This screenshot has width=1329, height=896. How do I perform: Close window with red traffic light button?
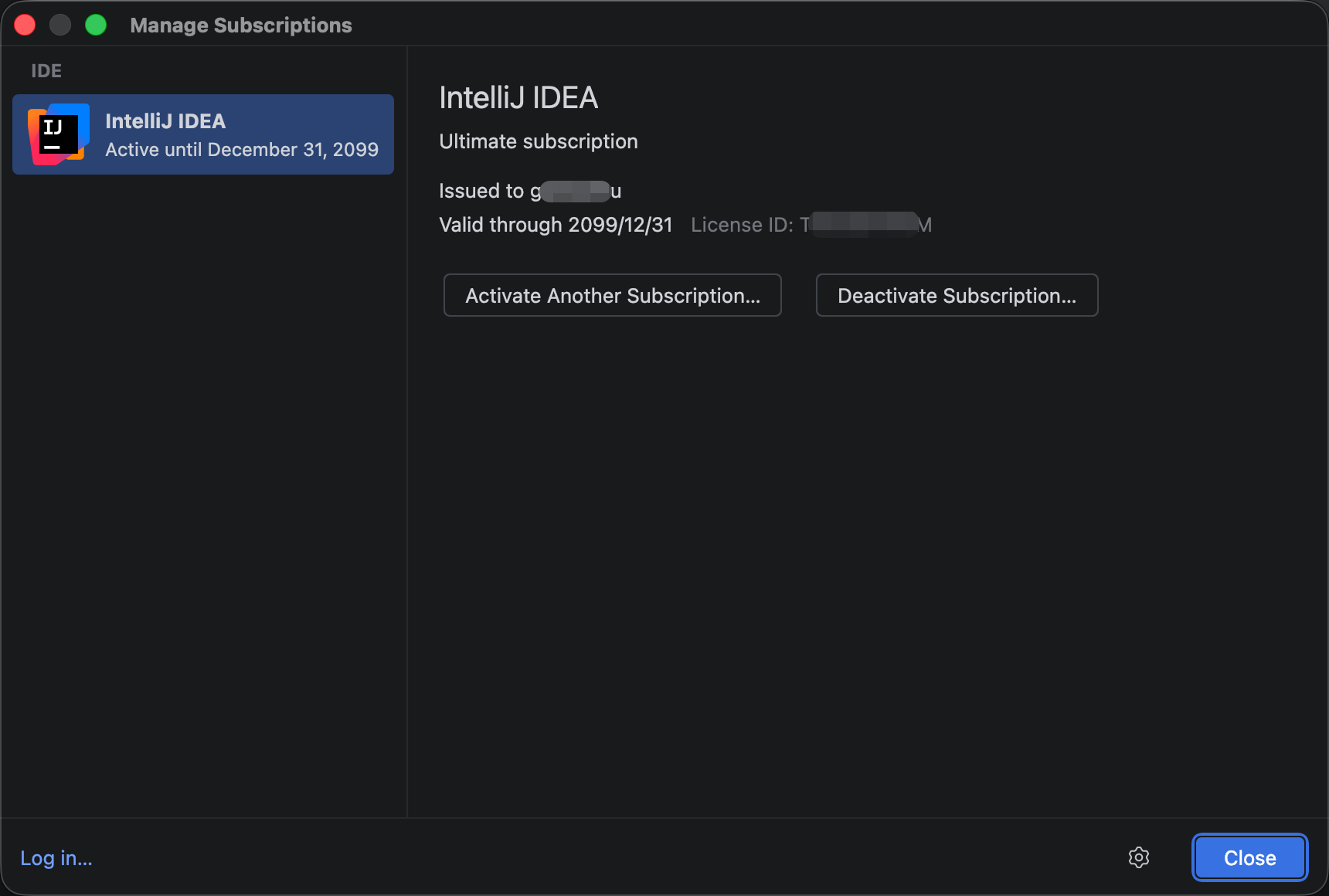pyautogui.click(x=25, y=25)
